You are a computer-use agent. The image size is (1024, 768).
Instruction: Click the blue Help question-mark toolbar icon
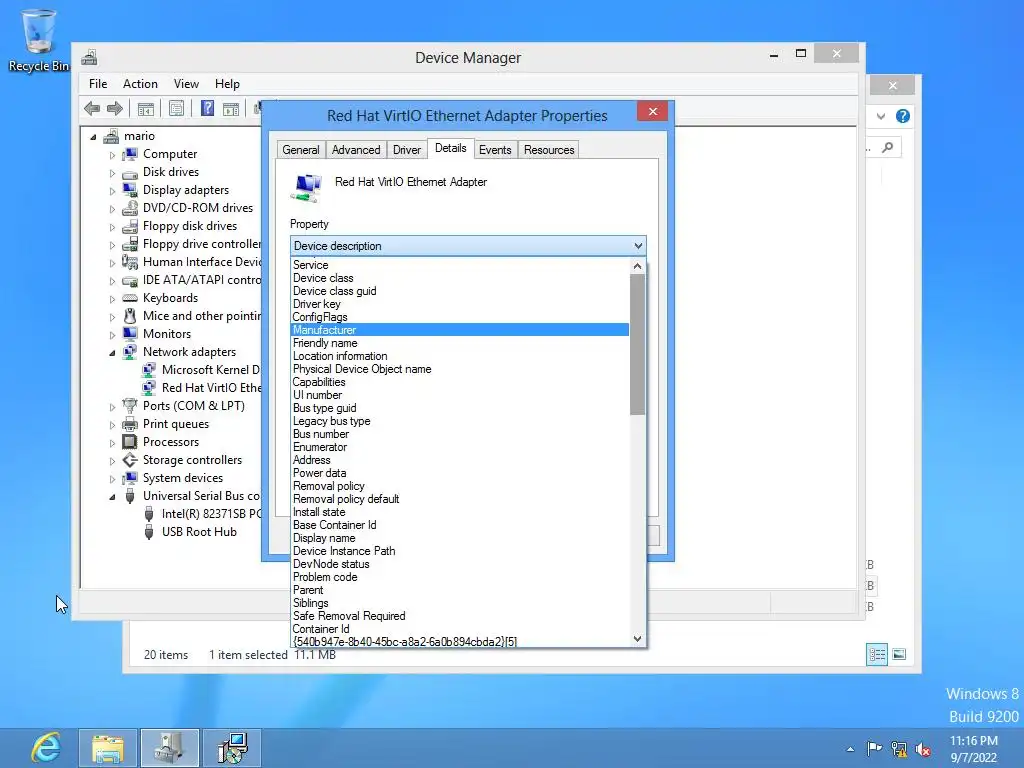207,108
